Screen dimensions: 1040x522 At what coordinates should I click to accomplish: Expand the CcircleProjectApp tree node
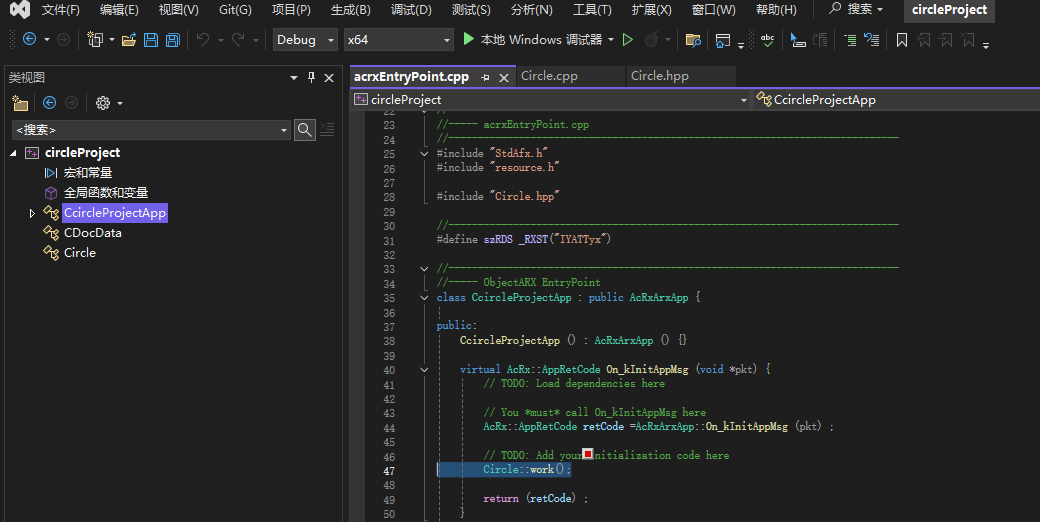click(x=32, y=213)
